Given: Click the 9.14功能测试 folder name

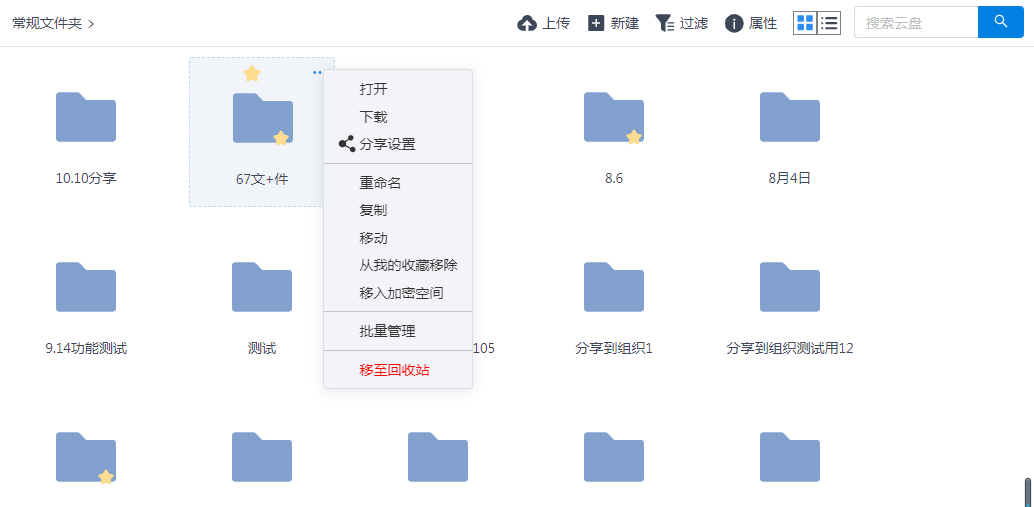Looking at the screenshot, I should click(x=86, y=348).
